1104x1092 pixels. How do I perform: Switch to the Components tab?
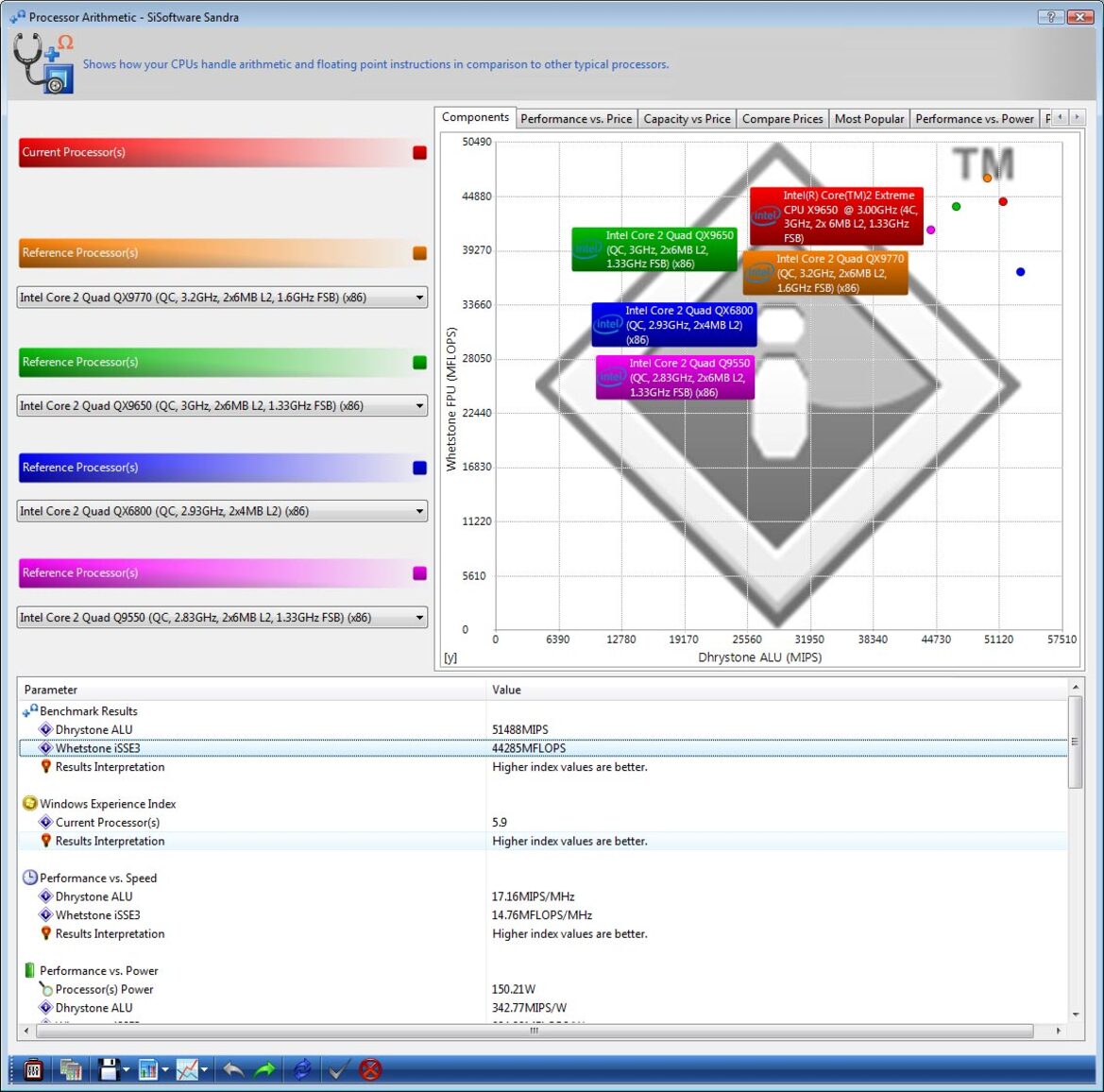pyautogui.click(x=475, y=117)
